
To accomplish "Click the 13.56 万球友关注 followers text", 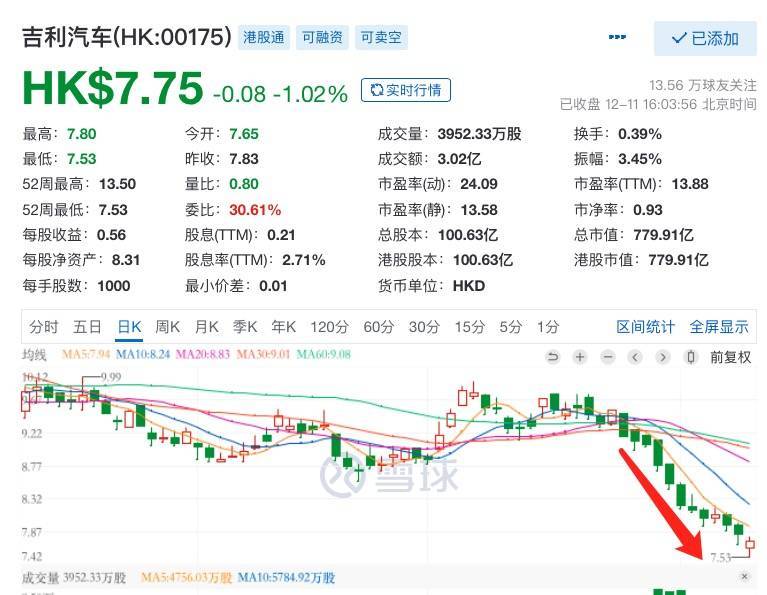I will click(702, 85).
